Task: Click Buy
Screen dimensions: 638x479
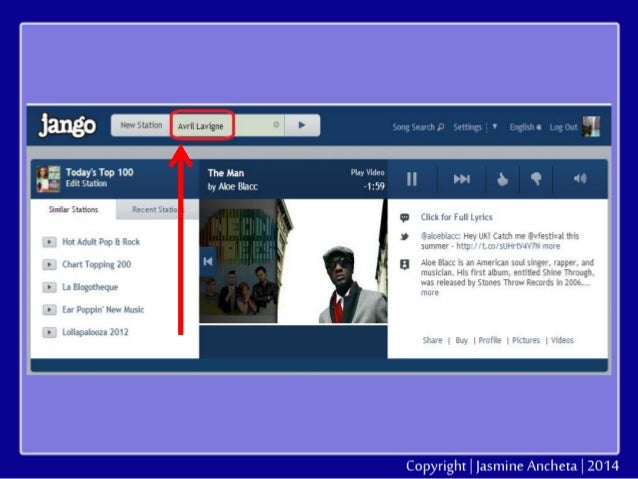Action: 461,340
